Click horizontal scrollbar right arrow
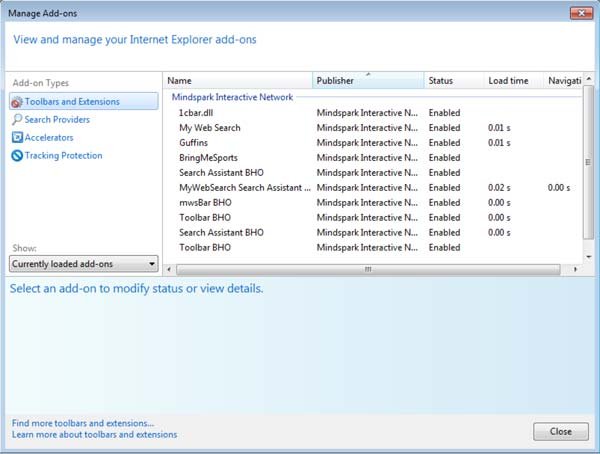600x454 pixels. [x=575, y=269]
